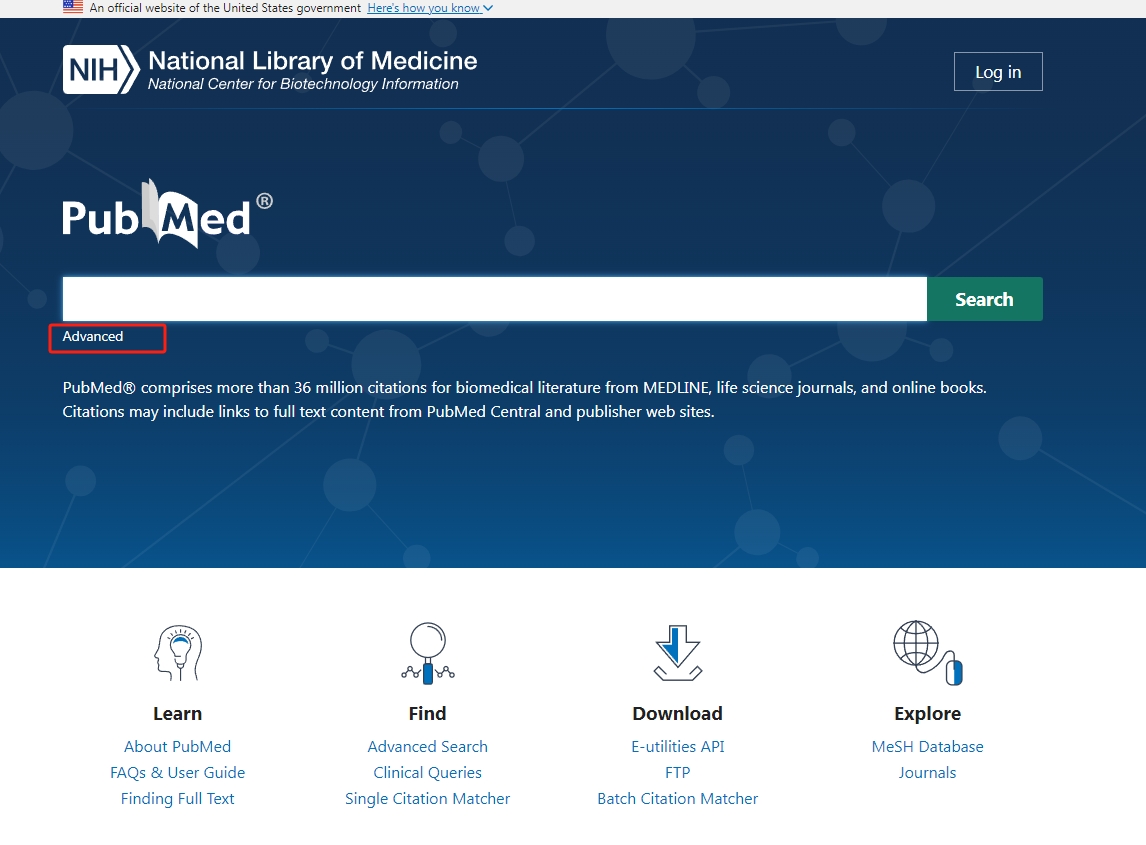Focus the PubMed search input box

coord(495,299)
